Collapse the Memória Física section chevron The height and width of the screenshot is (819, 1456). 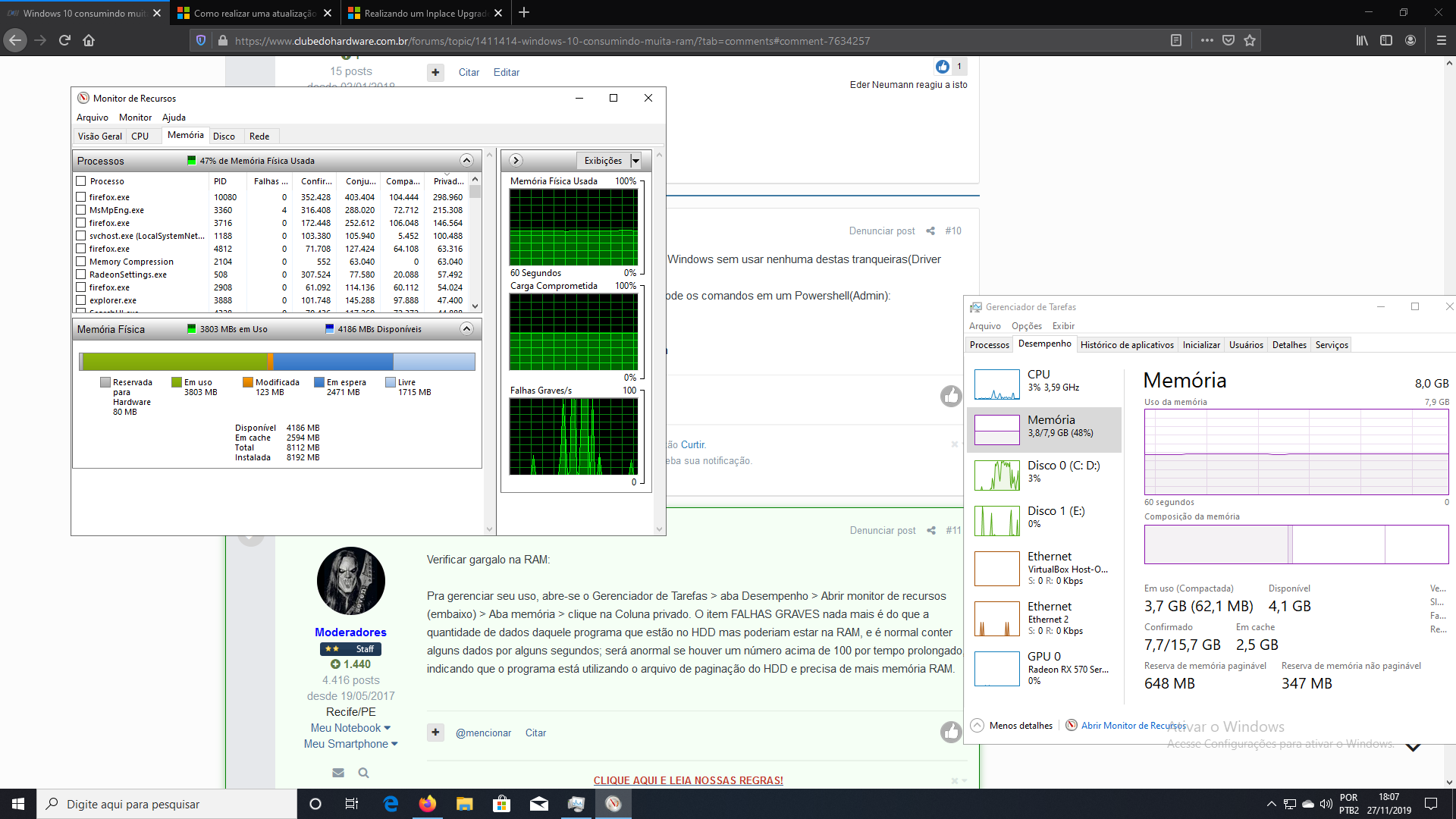pos(466,329)
